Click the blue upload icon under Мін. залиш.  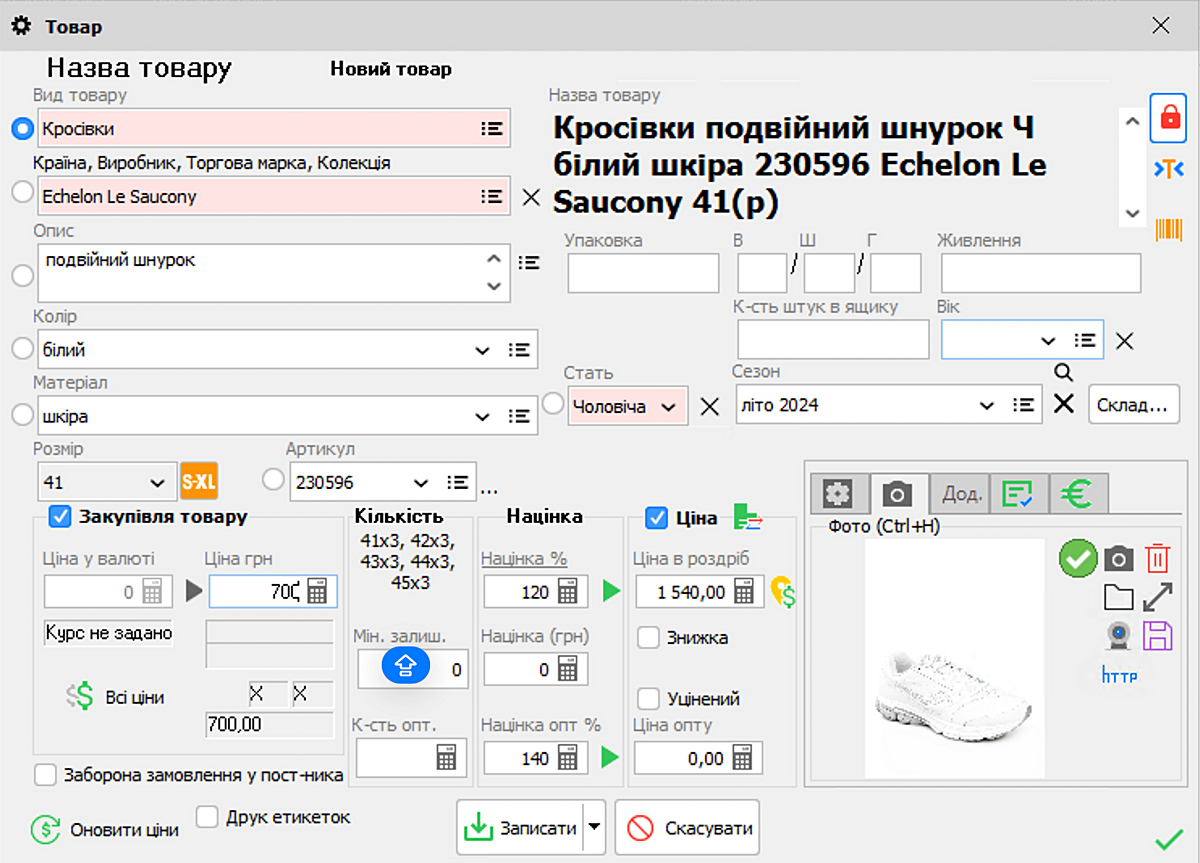click(406, 666)
